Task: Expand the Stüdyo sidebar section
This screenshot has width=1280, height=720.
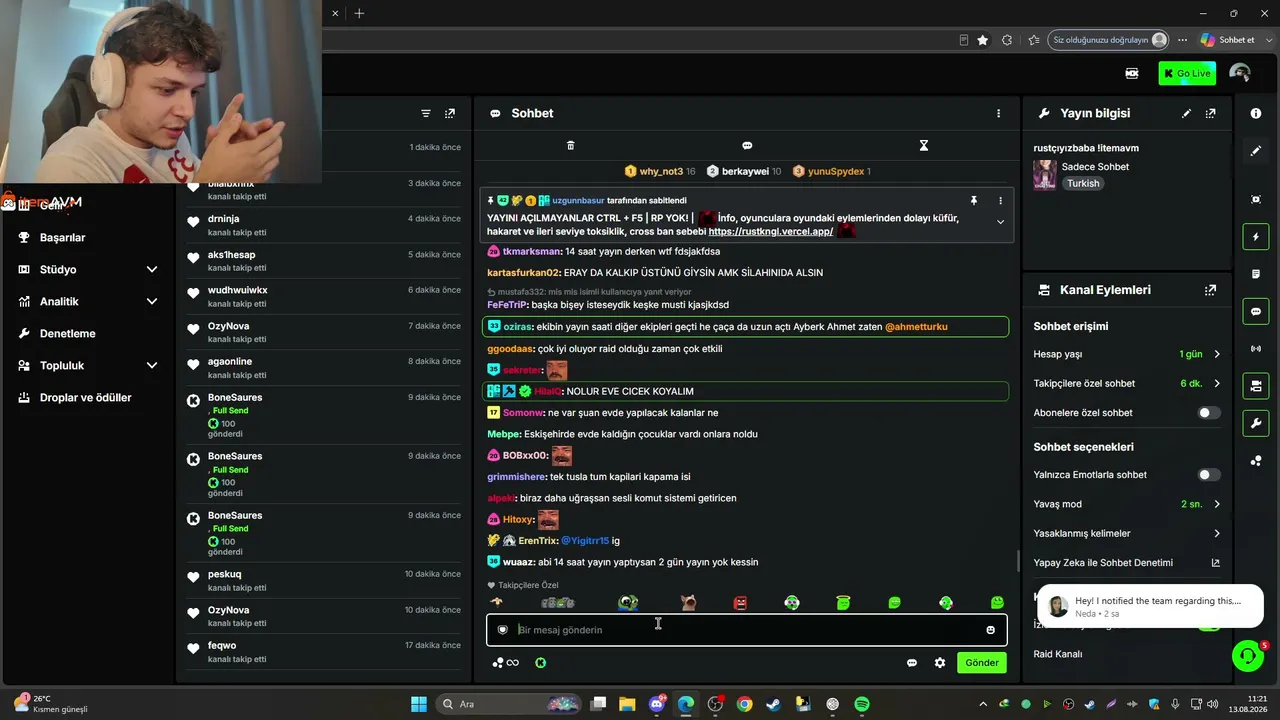Action: coord(152,270)
